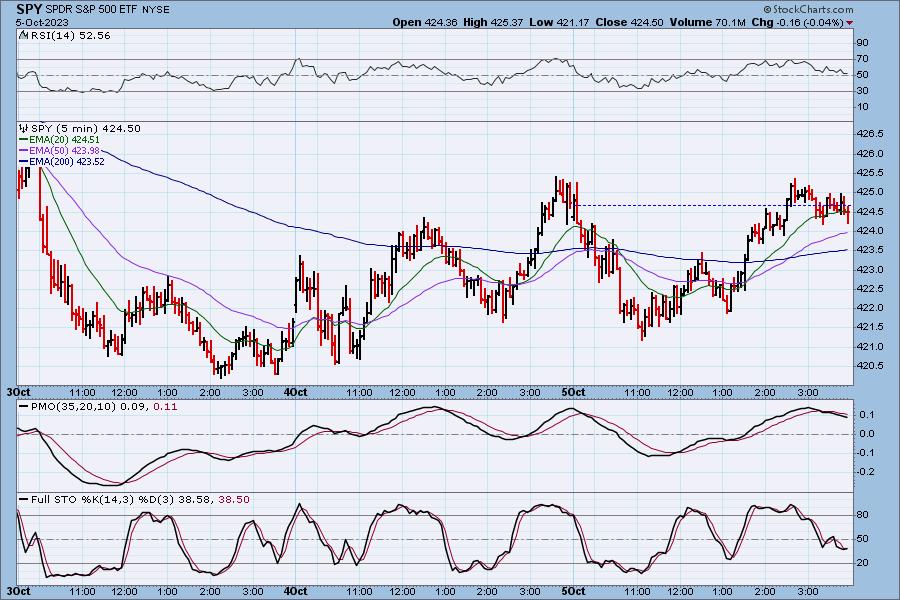This screenshot has width=900, height=600.
Task: Click the RSI(14) legend line icon
Action: 23,35
